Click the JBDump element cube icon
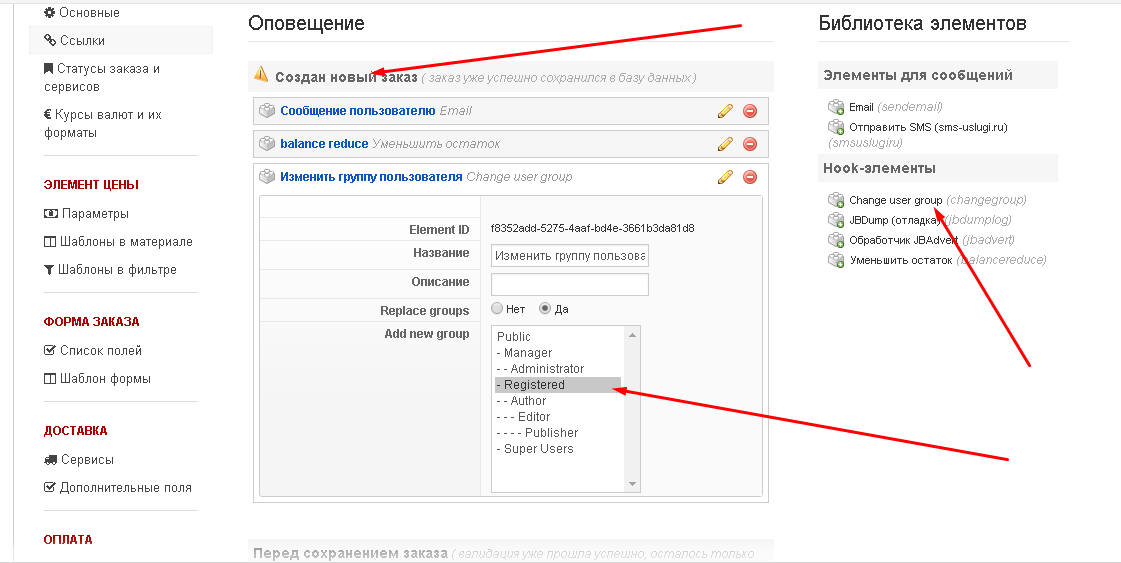This screenshot has width=1121, height=563. click(836, 220)
